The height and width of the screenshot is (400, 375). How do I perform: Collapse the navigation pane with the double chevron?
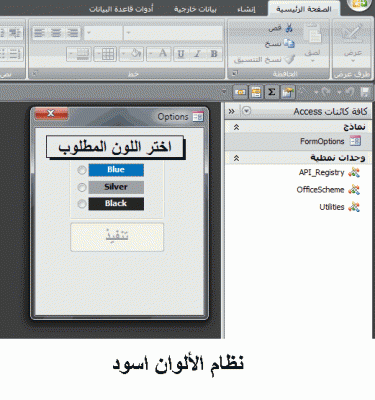pyautogui.click(x=232, y=111)
